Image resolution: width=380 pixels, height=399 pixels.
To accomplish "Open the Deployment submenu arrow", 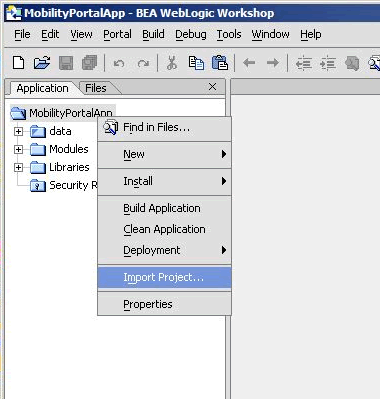I will [x=224, y=250].
